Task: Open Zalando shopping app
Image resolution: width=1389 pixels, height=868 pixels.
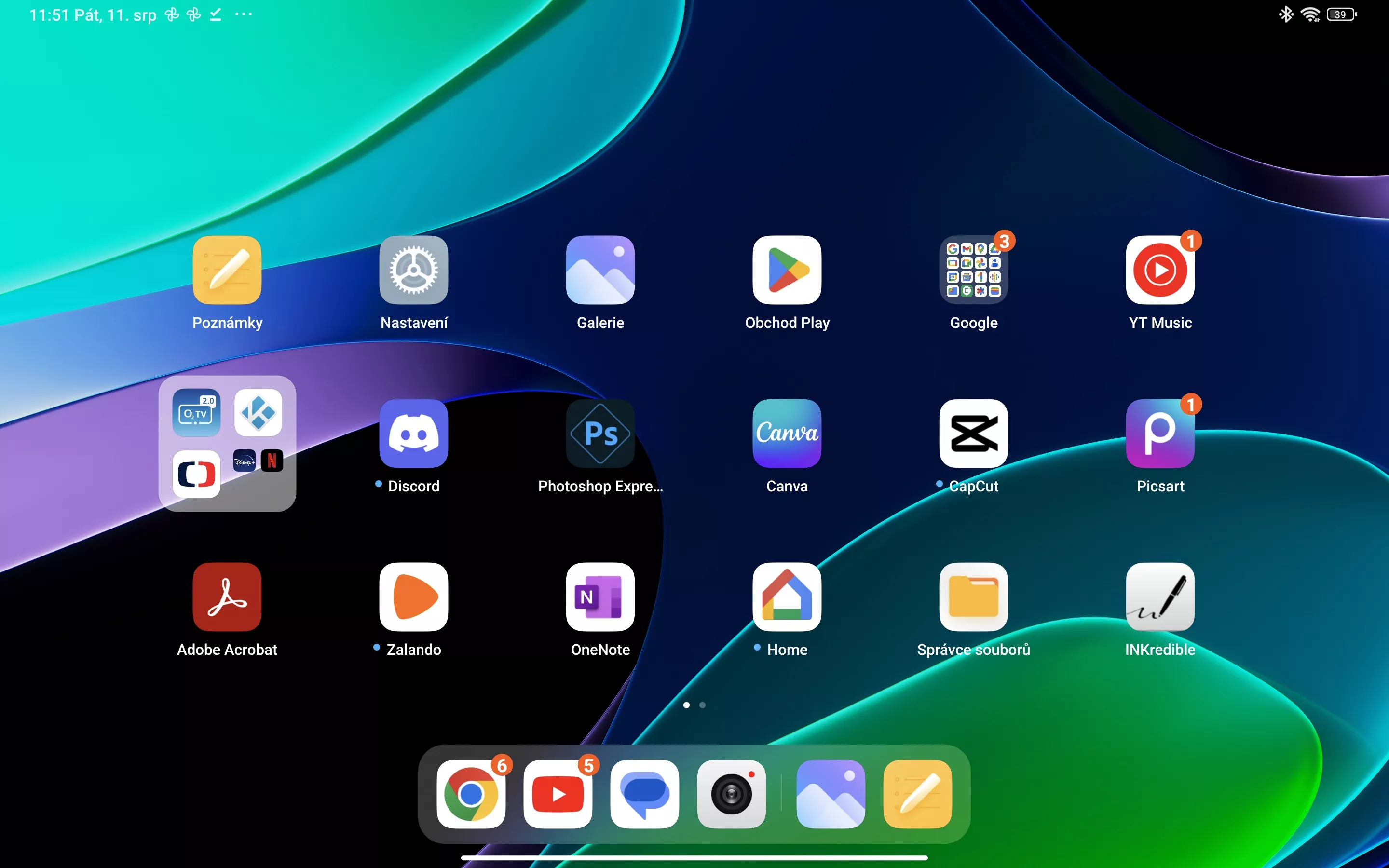Action: (x=413, y=597)
